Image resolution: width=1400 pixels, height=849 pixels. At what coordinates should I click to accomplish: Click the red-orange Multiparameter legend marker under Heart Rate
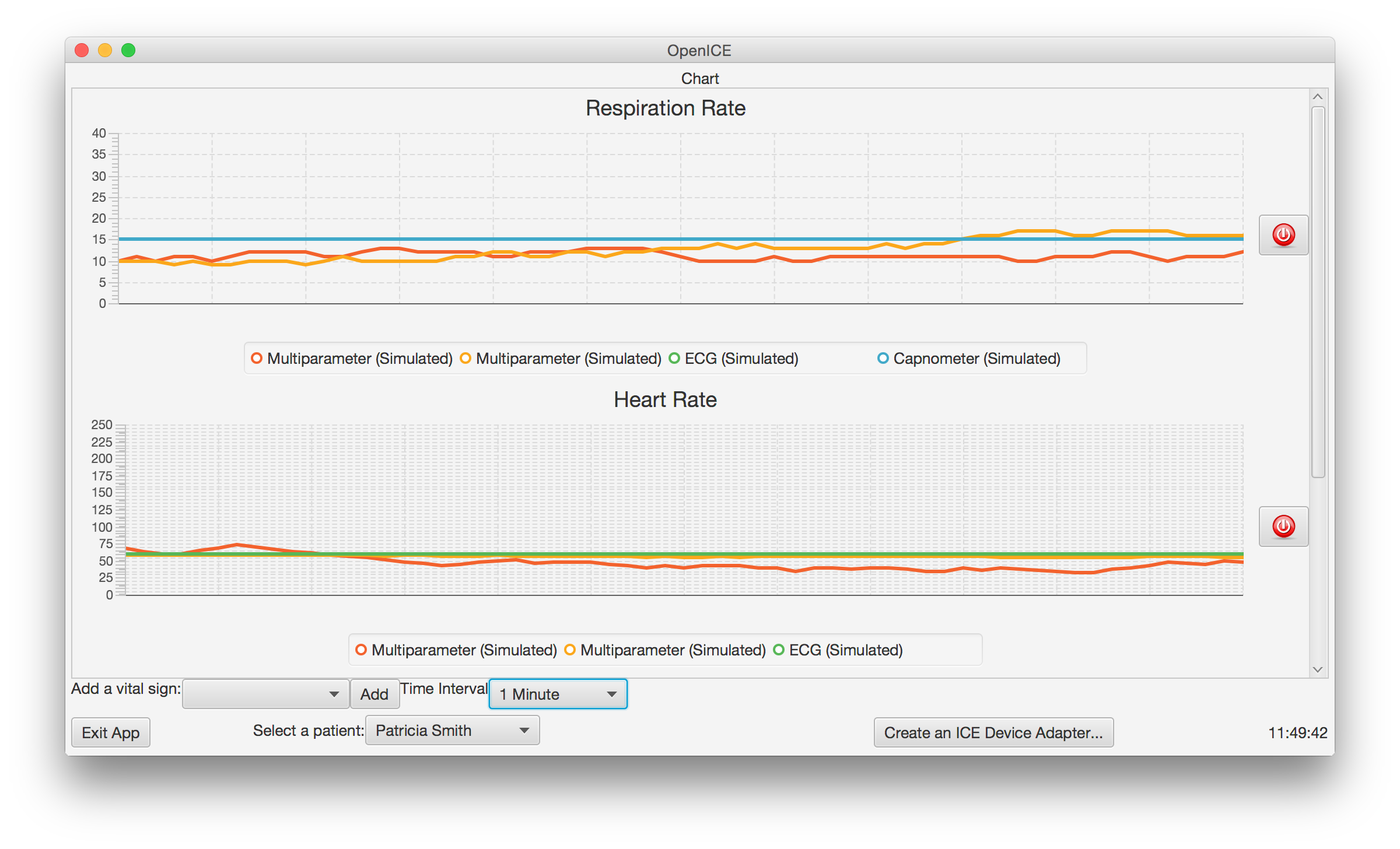click(x=361, y=650)
